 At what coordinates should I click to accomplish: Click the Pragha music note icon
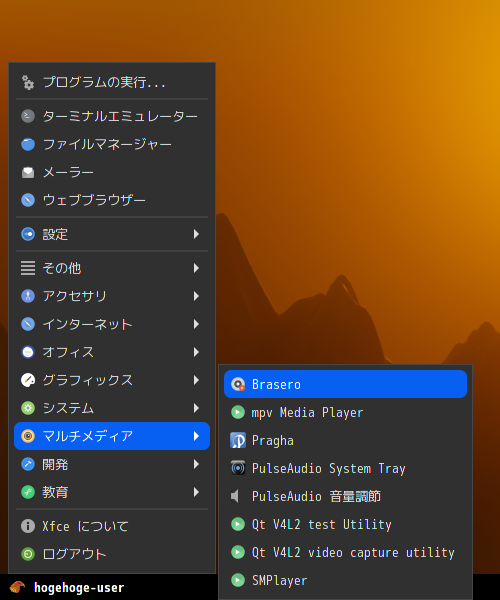(x=238, y=440)
